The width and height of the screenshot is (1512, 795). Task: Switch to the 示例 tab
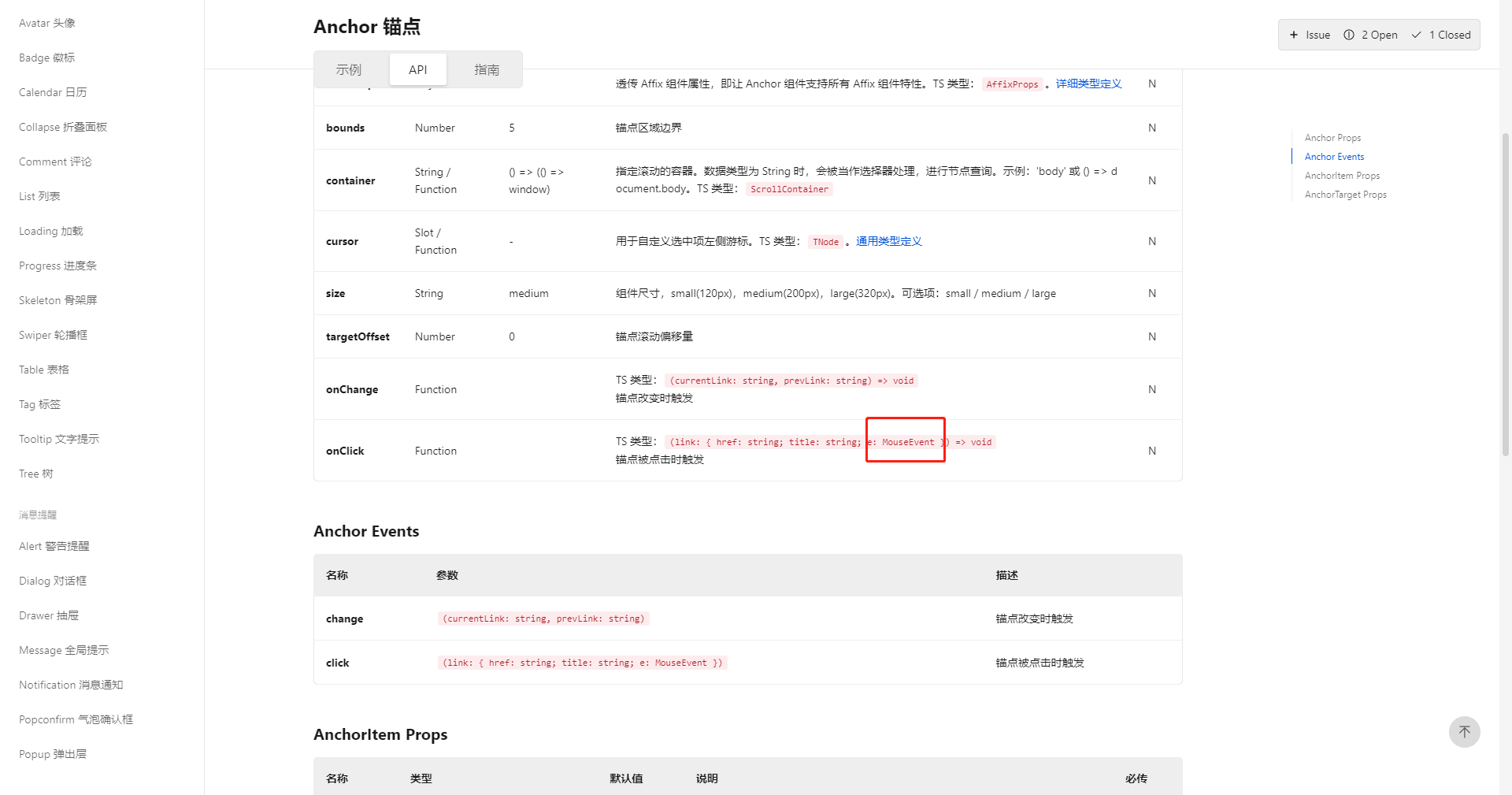pos(349,69)
